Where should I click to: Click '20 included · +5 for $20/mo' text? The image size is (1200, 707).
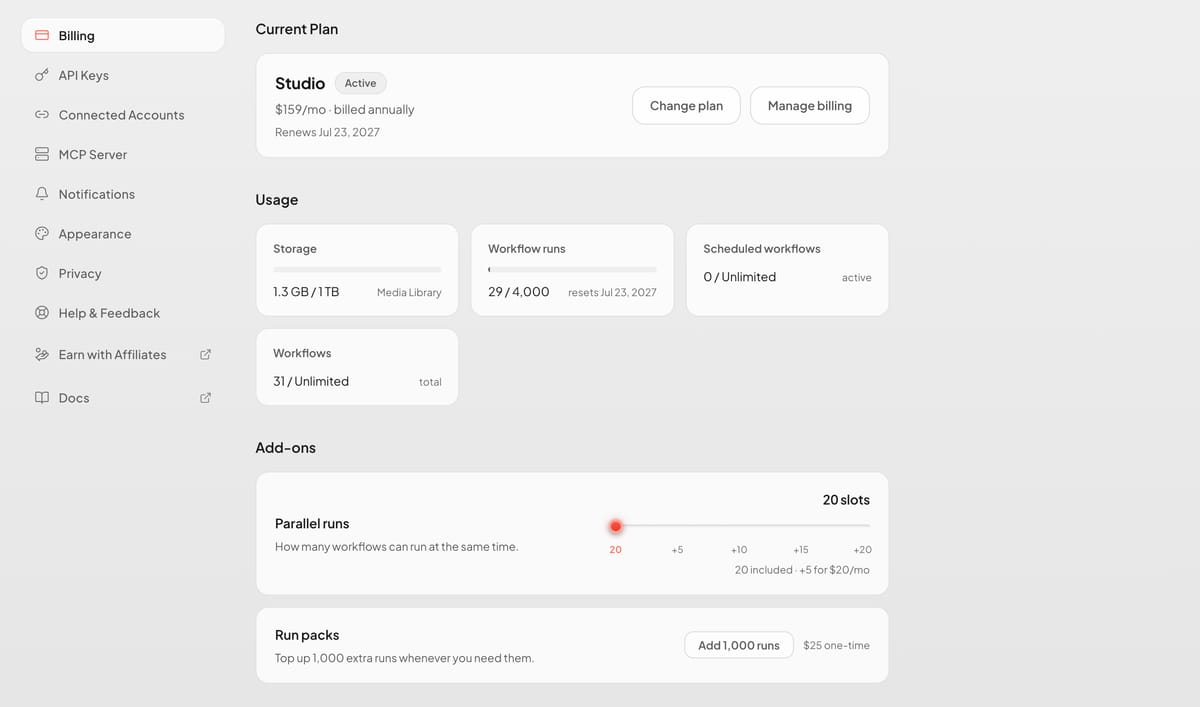[802, 569]
